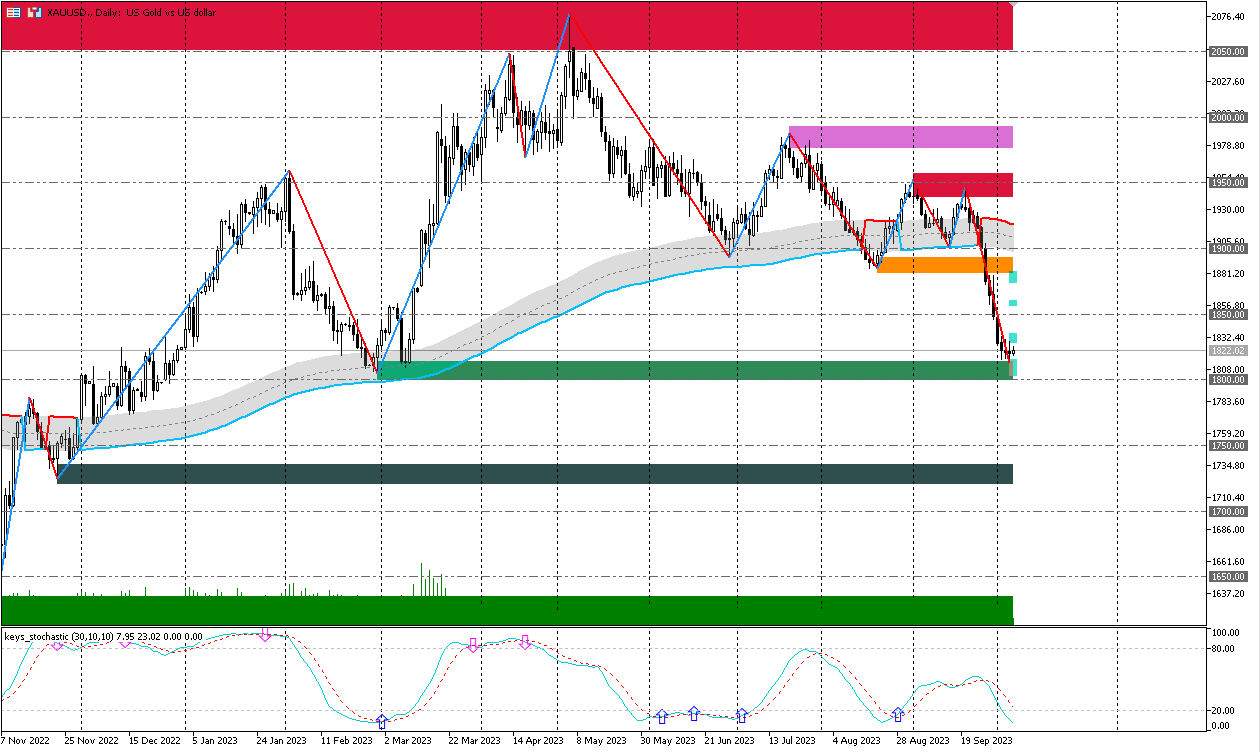
Task: Click the 1650.00 price level label
Action: tap(1226, 576)
